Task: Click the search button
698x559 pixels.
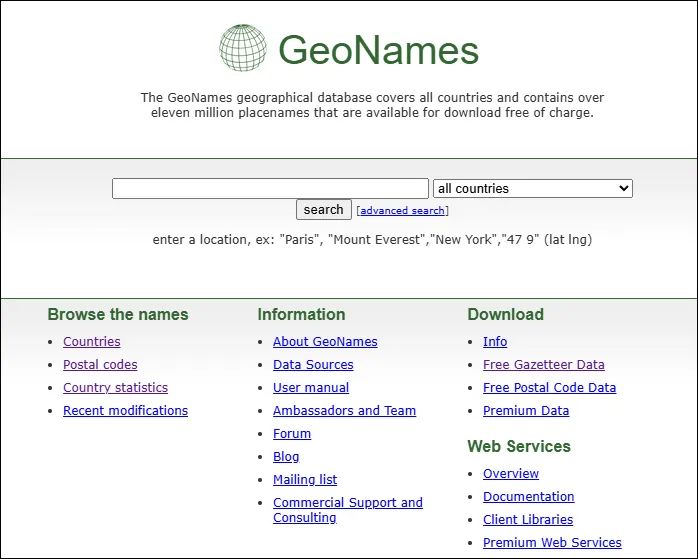Action: click(x=324, y=210)
